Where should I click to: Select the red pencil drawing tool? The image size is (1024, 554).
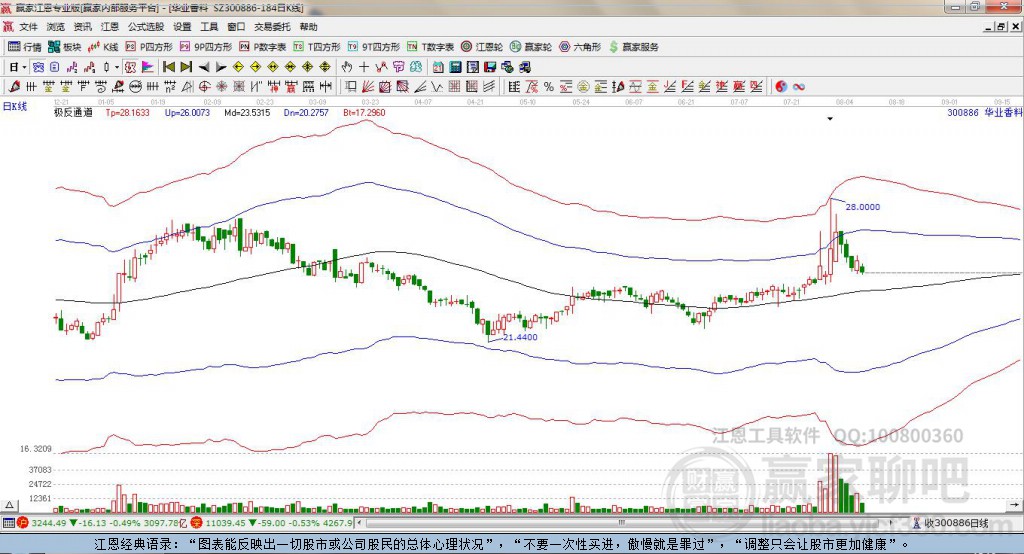[14, 86]
